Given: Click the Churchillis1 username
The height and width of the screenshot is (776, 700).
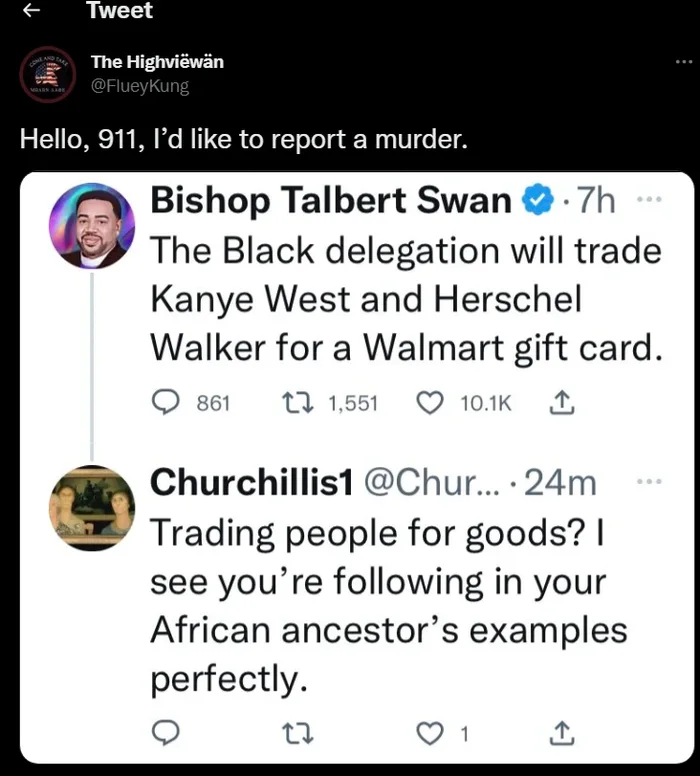Looking at the screenshot, I should pyautogui.click(x=251, y=483).
